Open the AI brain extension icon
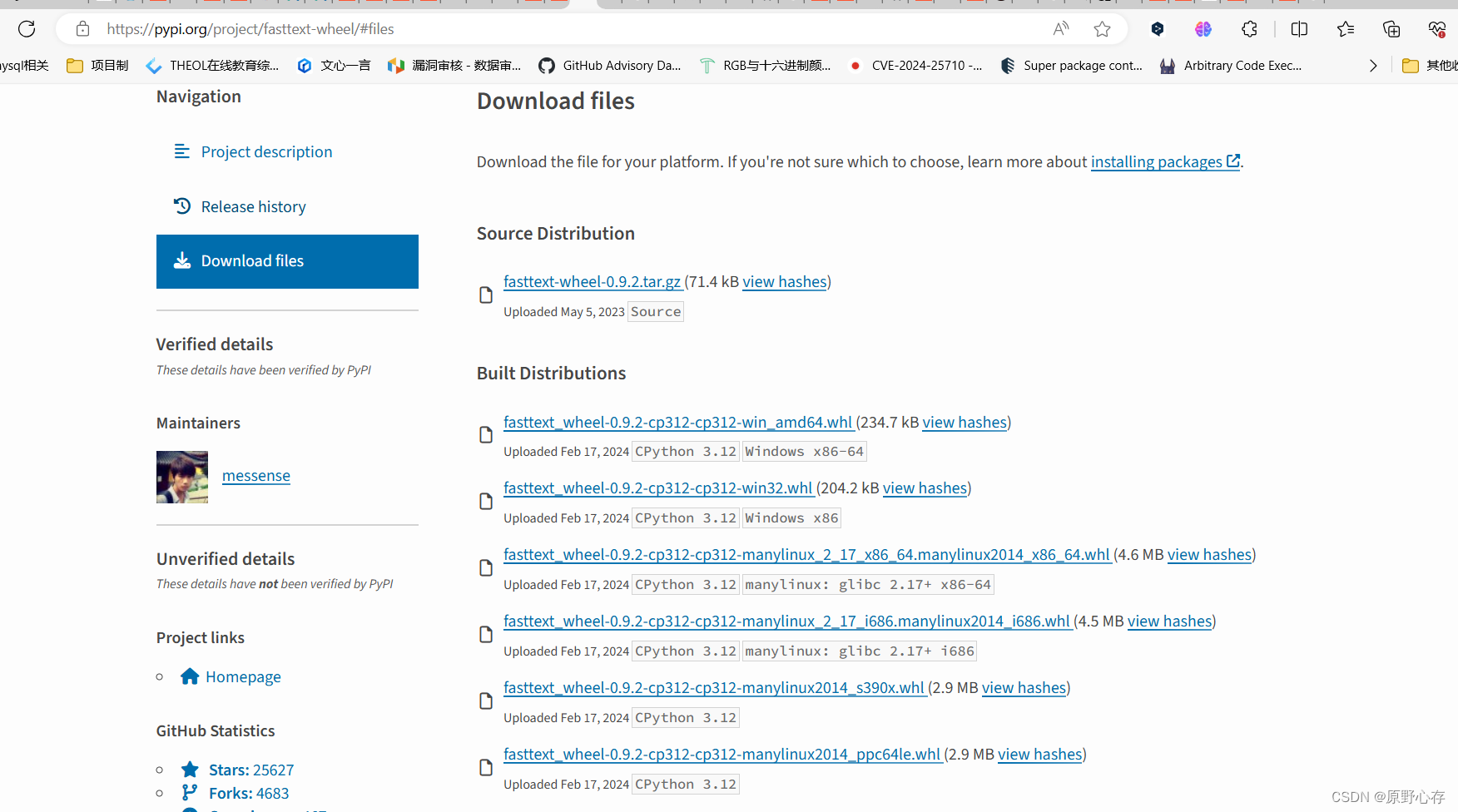The image size is (1458, 812). point(1203,28)
